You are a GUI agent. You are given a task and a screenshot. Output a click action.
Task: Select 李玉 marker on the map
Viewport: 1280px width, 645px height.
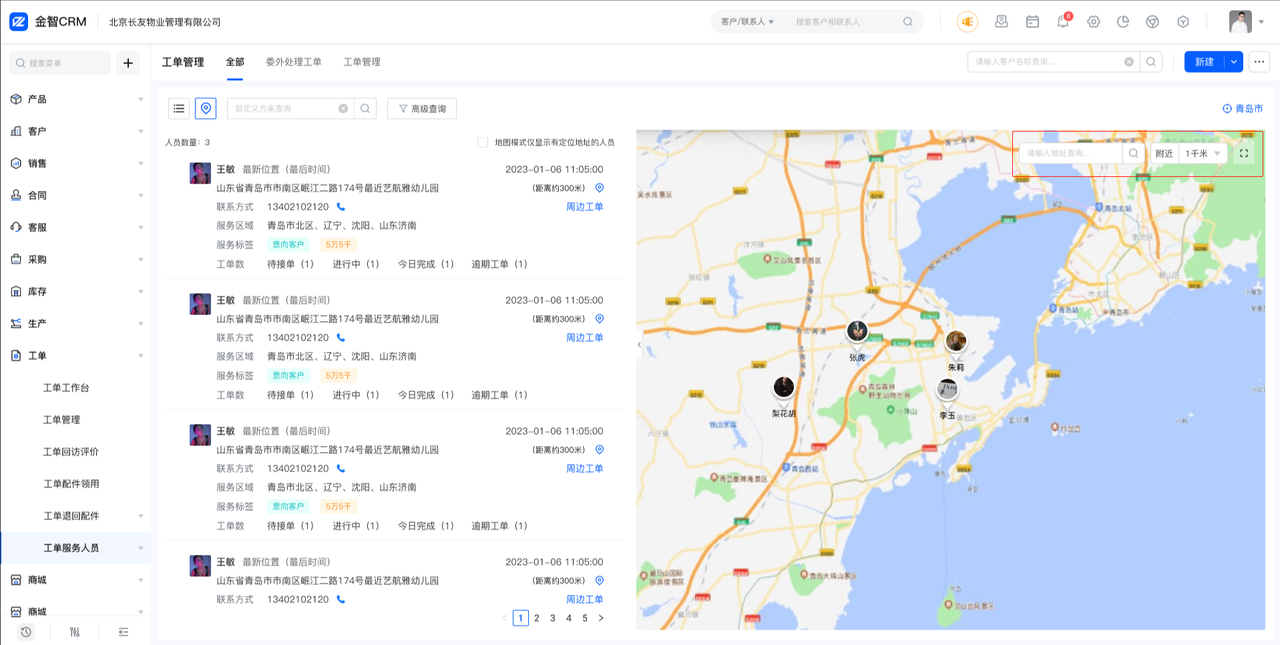pyautogui.click(x=947, y=389)
